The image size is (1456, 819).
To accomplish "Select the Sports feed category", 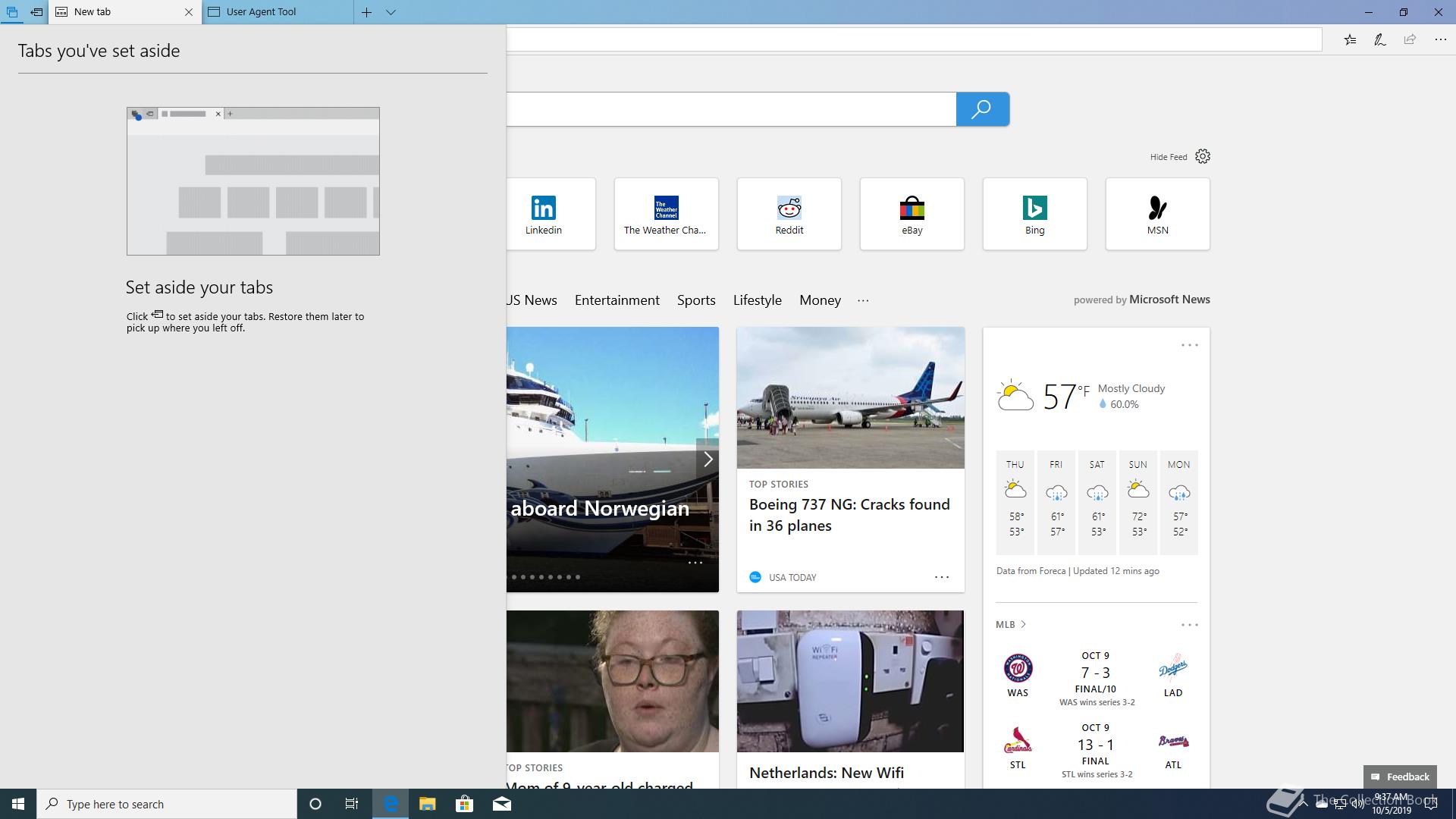I will (x=696, y=300).
